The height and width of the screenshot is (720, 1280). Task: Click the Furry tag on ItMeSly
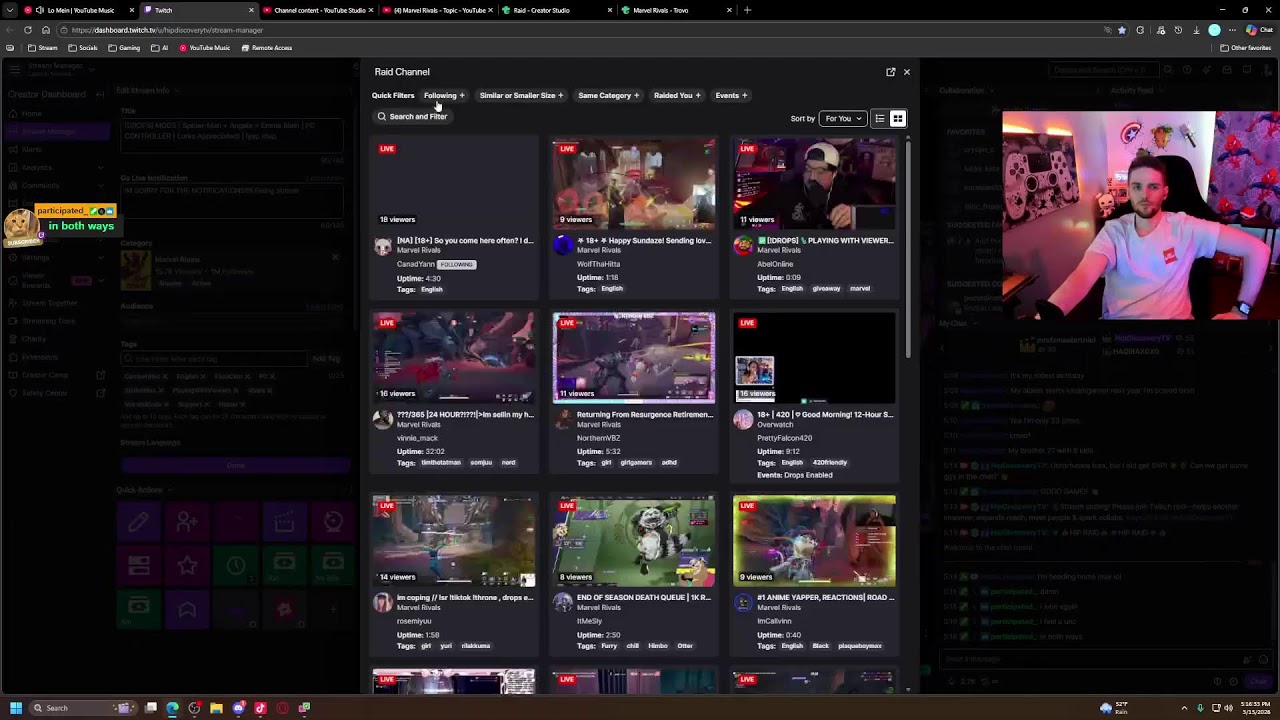click(x=609, y=646)
